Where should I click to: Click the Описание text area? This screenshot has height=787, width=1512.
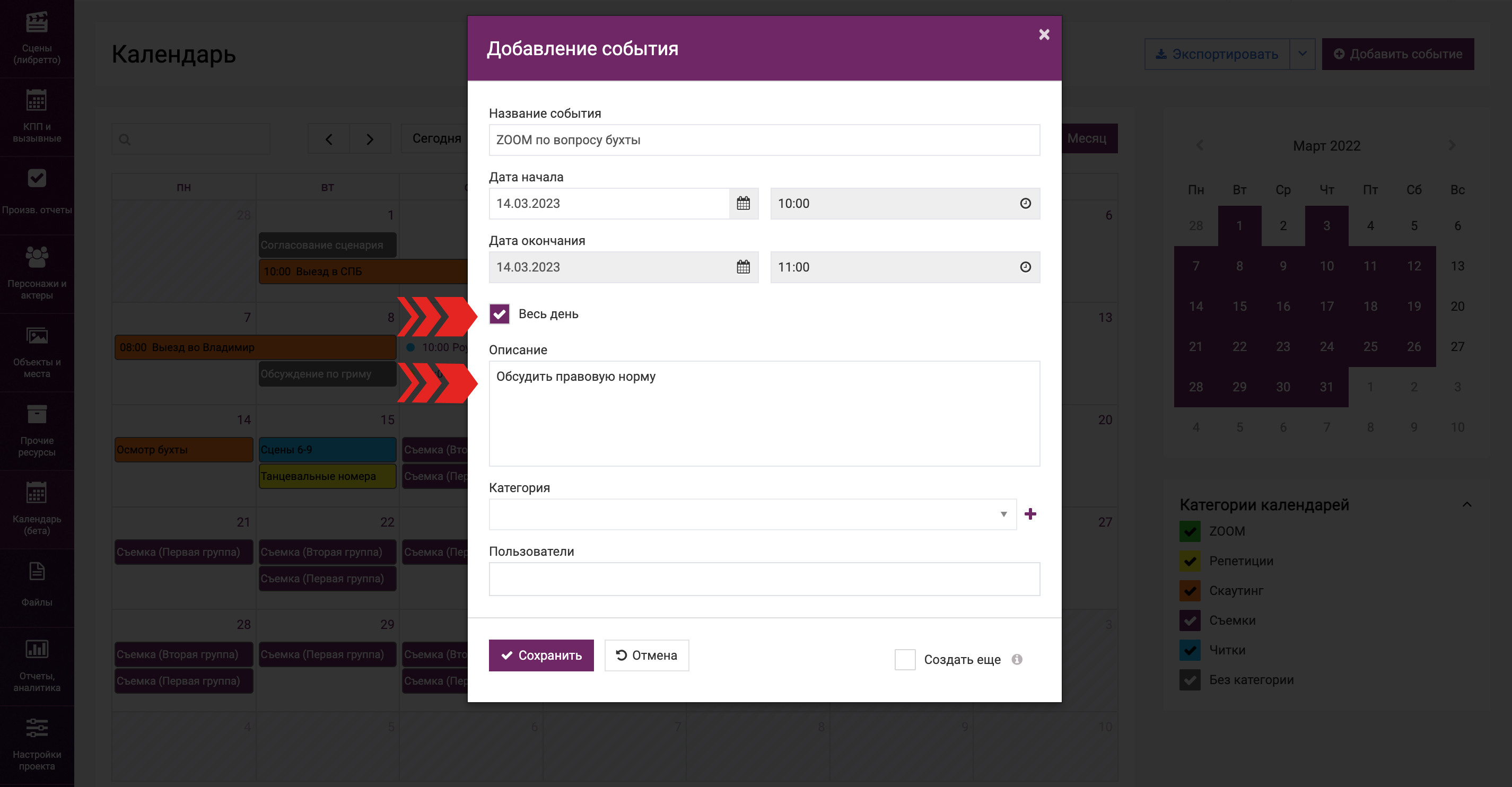[764, 414]
